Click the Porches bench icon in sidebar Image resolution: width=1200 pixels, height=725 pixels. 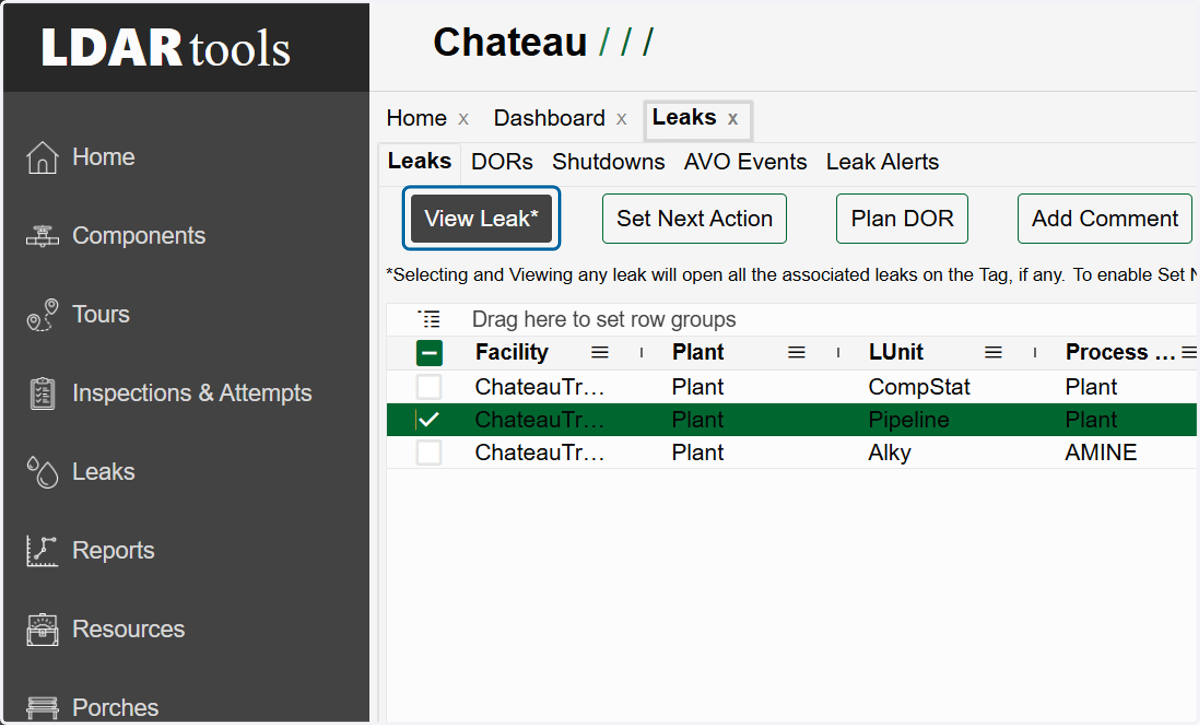point(42,707)
